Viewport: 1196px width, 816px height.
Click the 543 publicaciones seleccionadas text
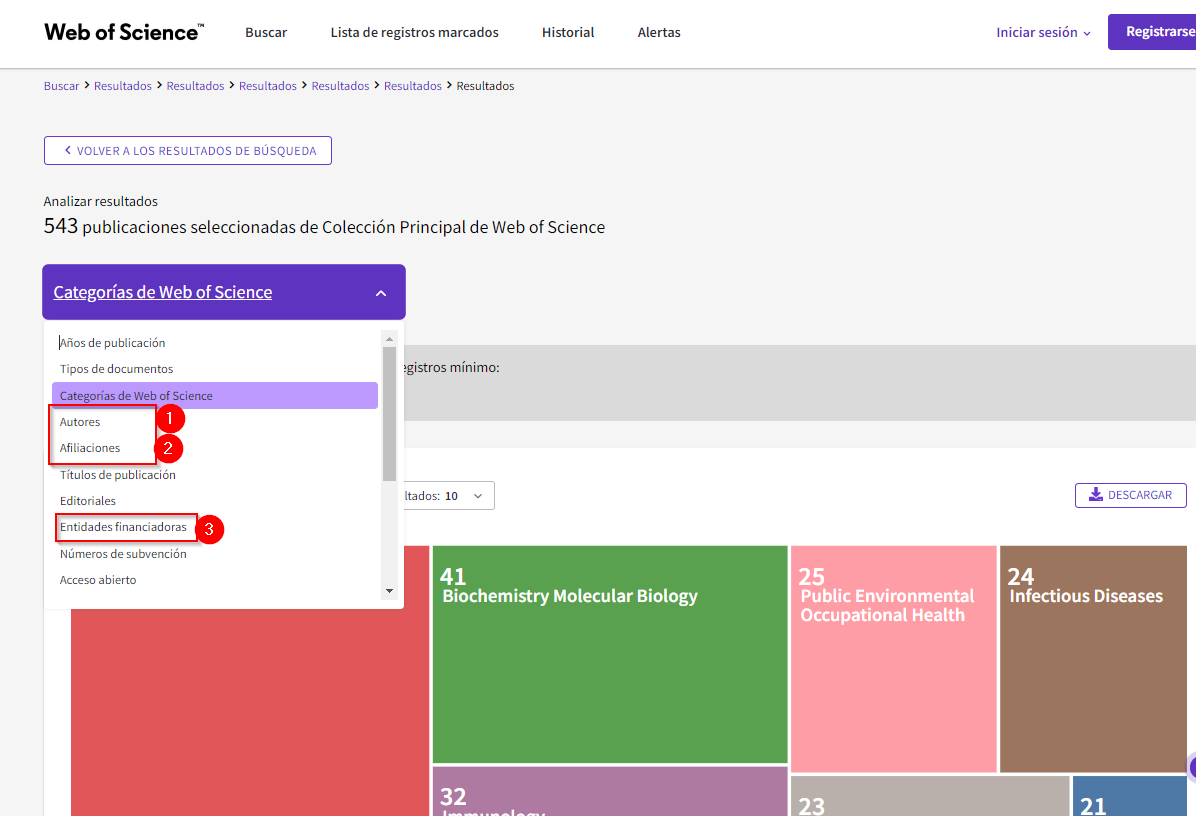click(324, 226)
